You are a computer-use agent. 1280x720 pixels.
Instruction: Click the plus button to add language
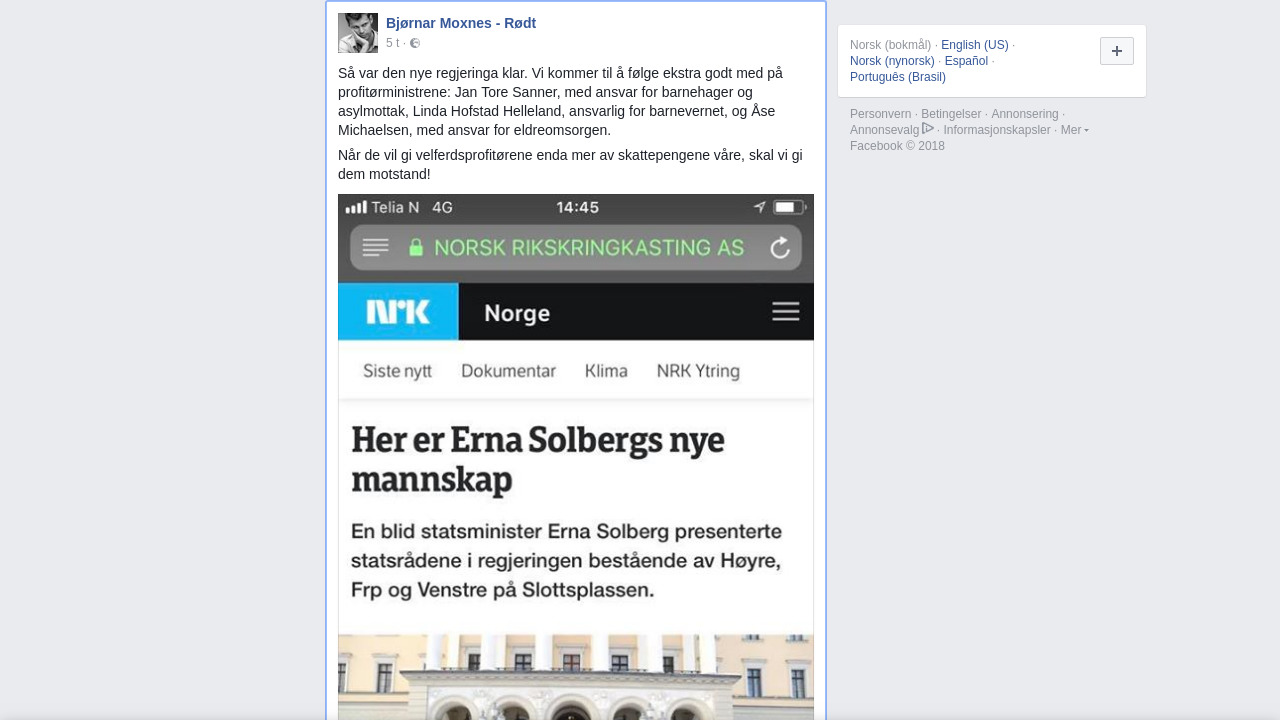1117,51
